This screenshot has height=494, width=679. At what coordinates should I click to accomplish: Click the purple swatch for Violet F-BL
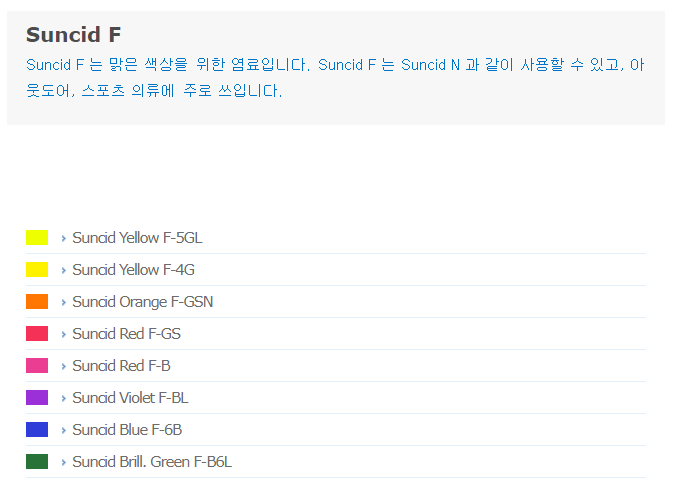[x=37, y=398]
